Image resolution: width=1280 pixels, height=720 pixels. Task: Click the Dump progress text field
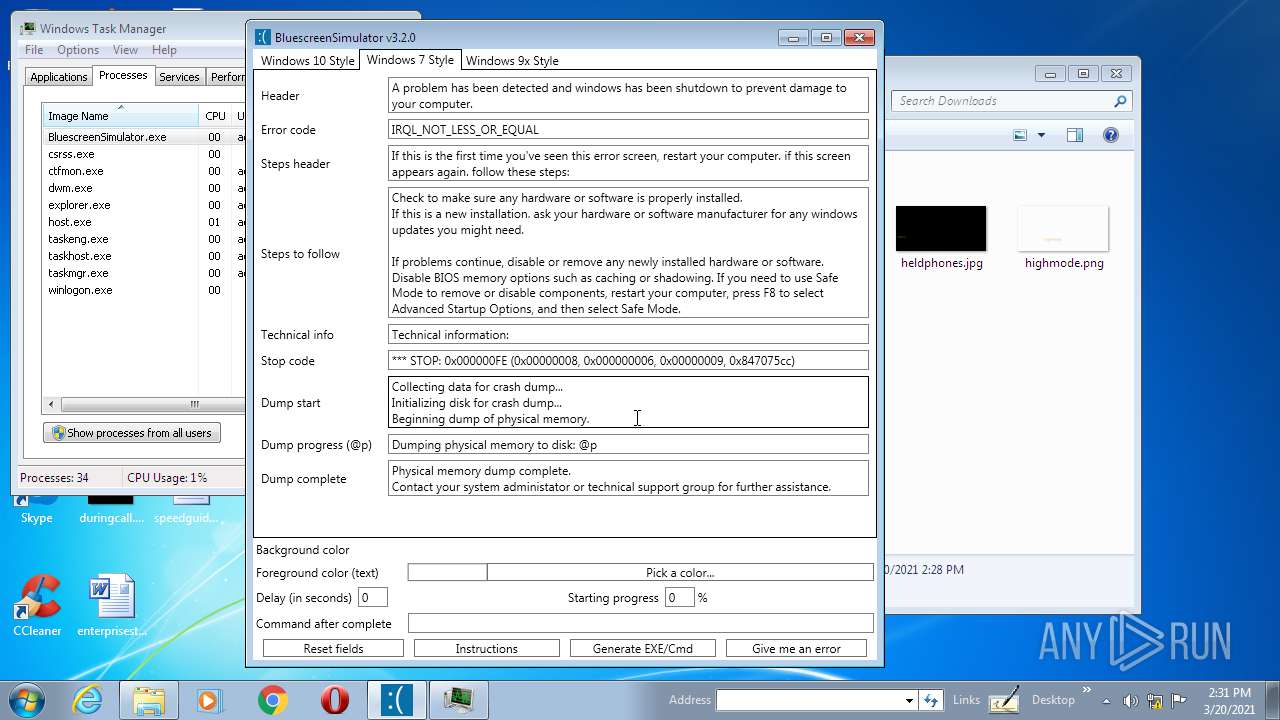(628, 444)
